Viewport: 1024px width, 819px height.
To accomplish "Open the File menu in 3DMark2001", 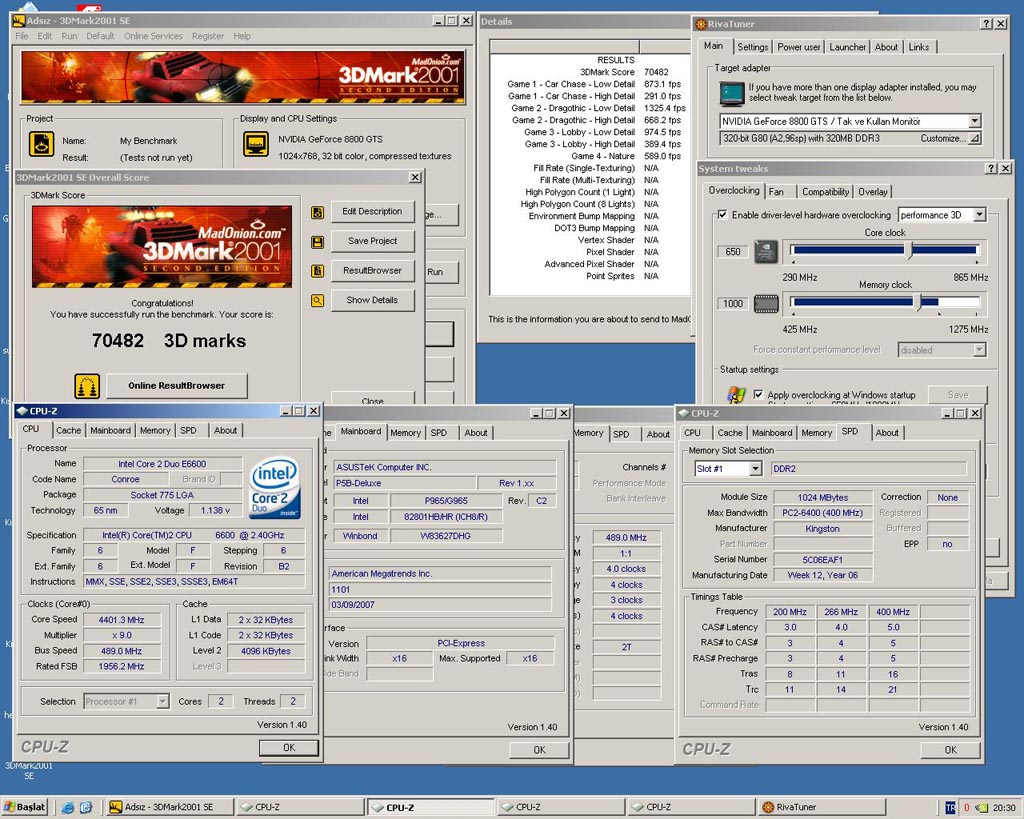I will coord(22,36).
